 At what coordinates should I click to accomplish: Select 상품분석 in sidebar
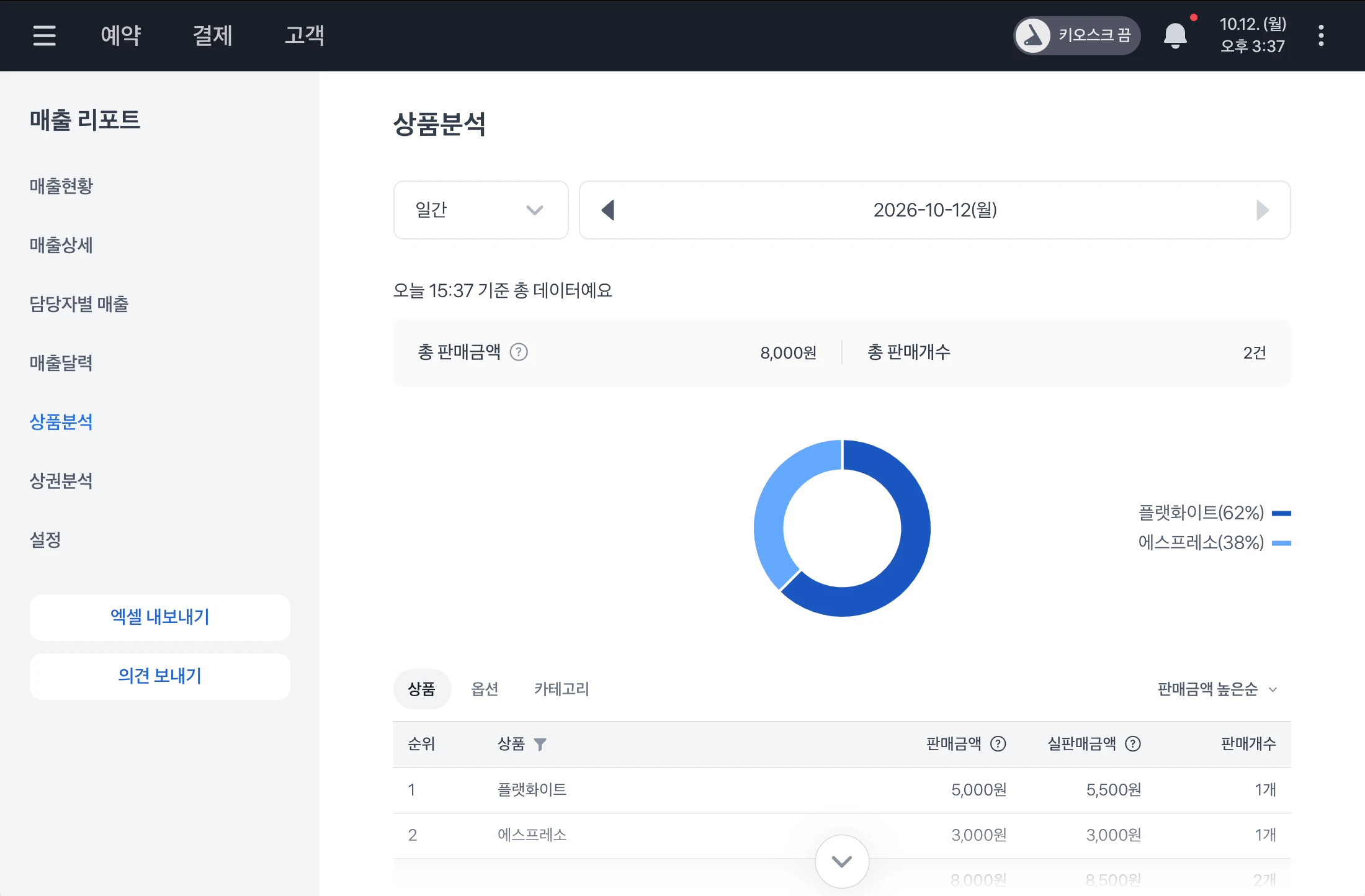pos(61,422)
